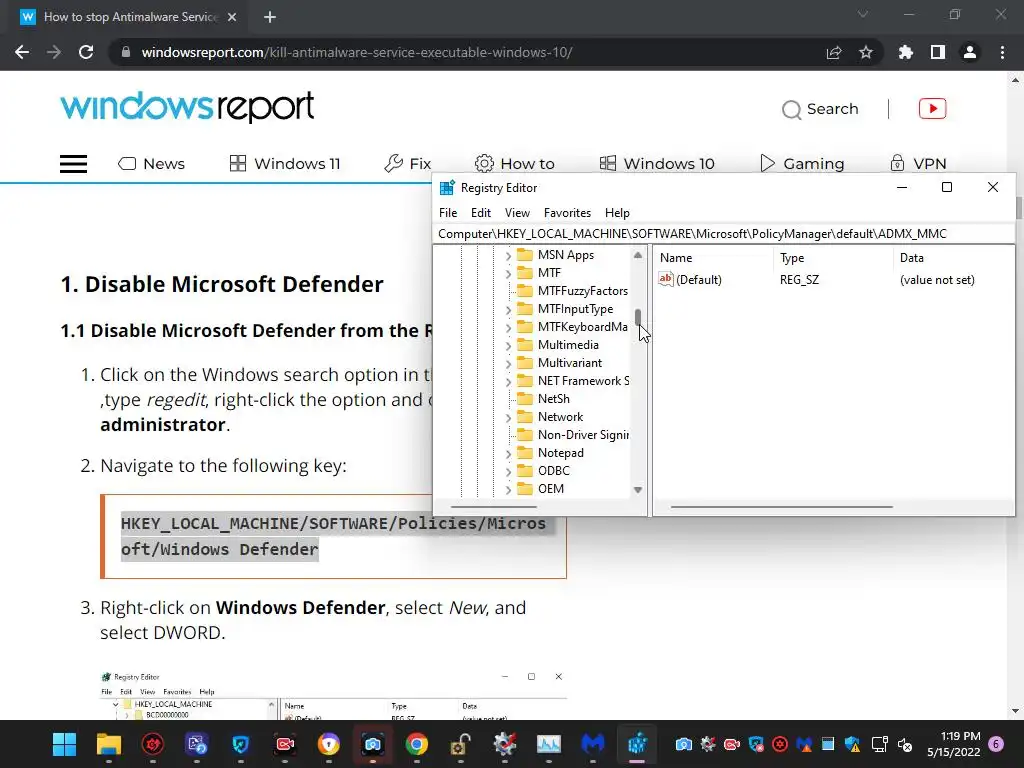
Task: Open the Favorites menu in Registry Editor
Action: (568, 213)
